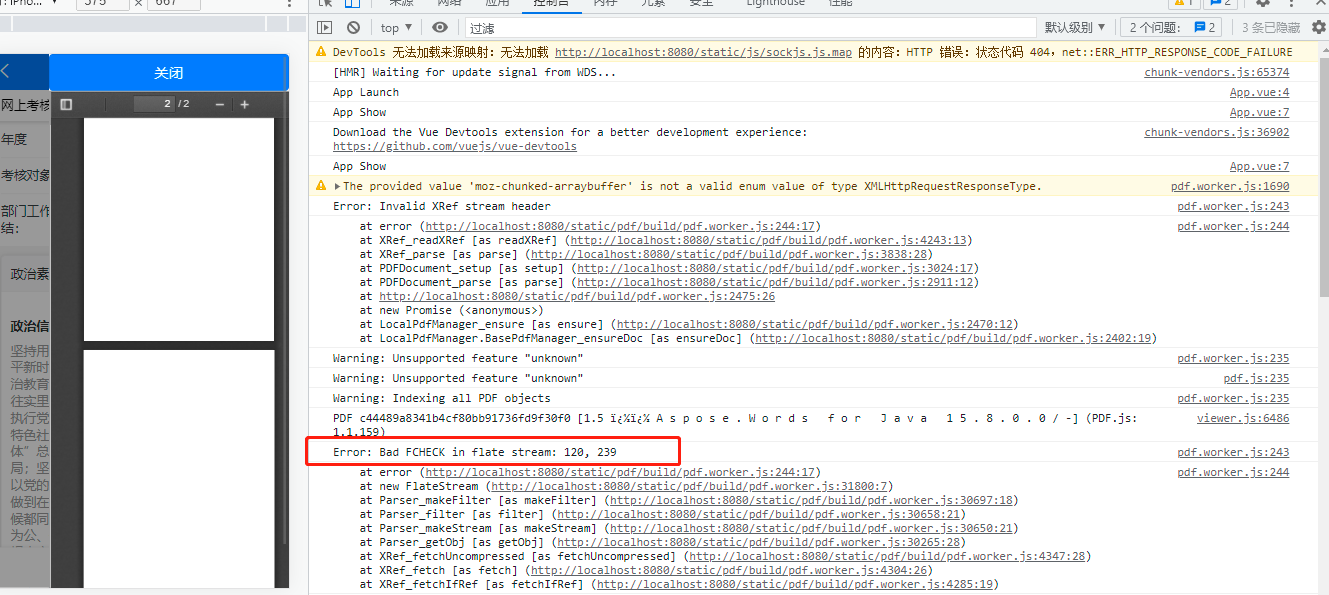Click the second blank PDF page

[179, 469]
